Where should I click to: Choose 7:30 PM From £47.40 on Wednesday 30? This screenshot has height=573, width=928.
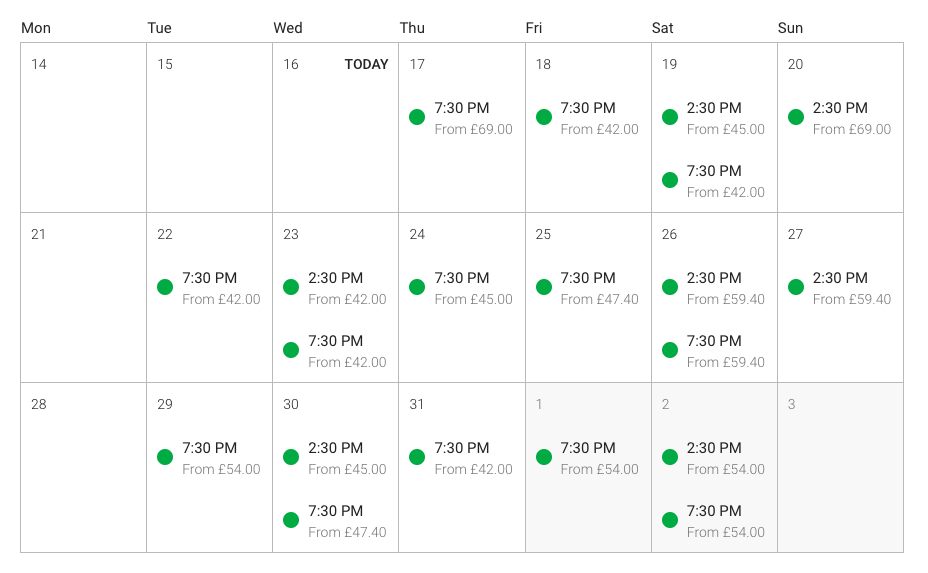point(335,521)
